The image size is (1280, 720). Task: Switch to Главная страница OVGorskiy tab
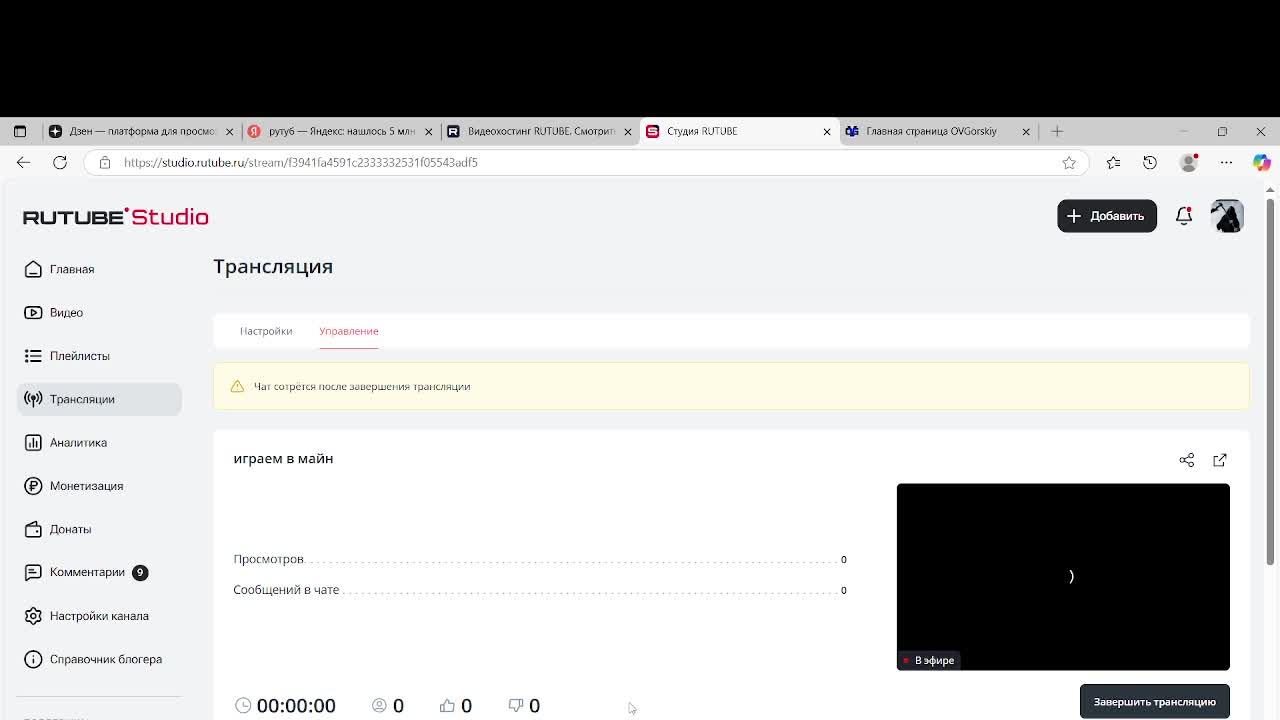pyautogui.click(x=938, y=131)
